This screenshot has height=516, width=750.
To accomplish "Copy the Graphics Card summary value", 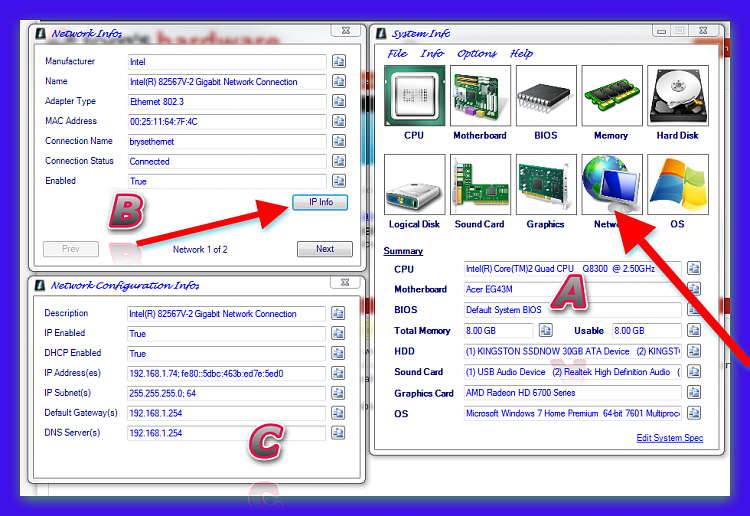I will 694,393.
